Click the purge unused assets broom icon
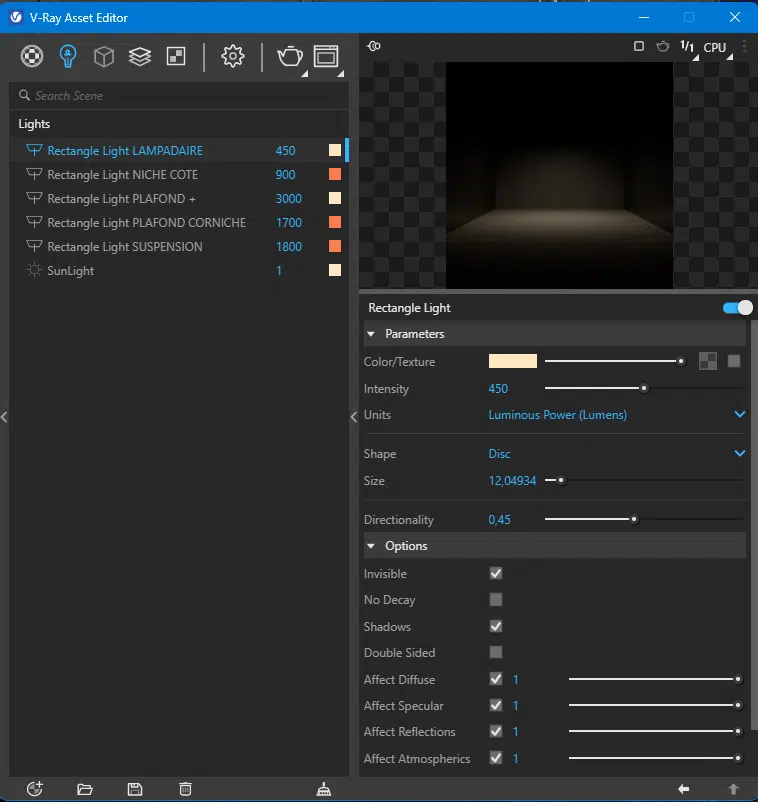The image size is (758, 802). click(324, 789)
